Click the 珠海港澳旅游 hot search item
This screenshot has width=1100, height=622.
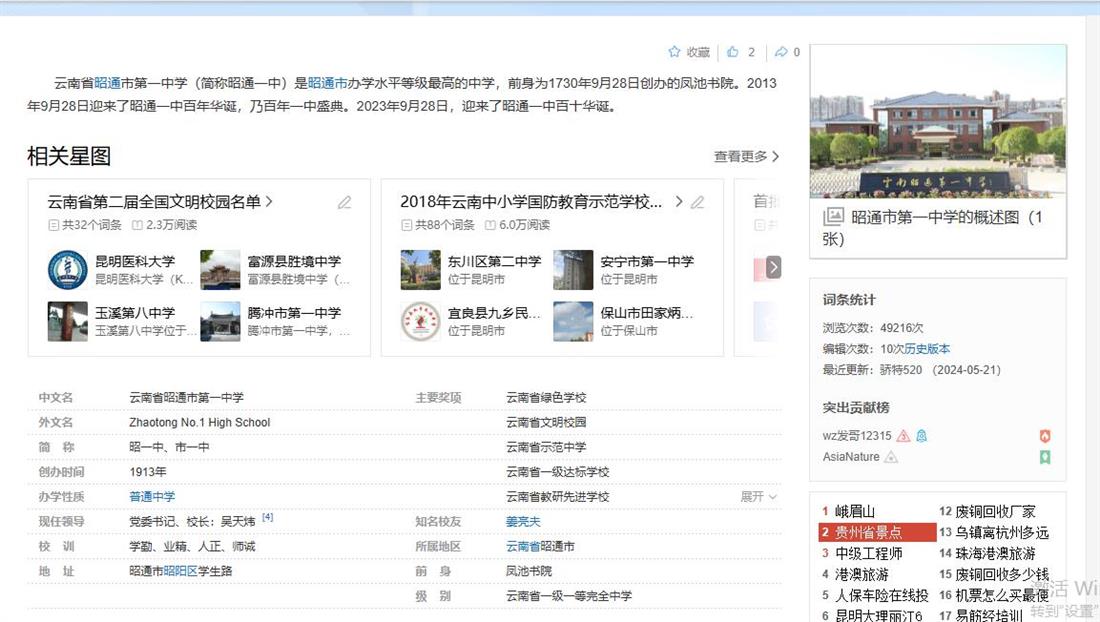[x=995, y=554]
